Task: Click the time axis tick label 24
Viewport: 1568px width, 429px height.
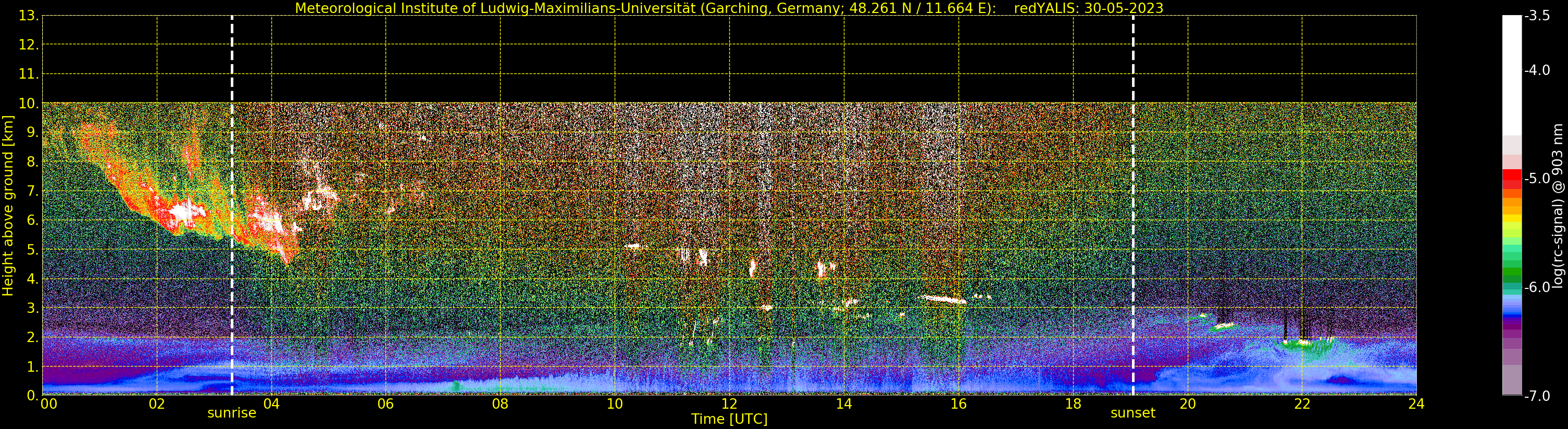Action: click(x=1416, y=404)
